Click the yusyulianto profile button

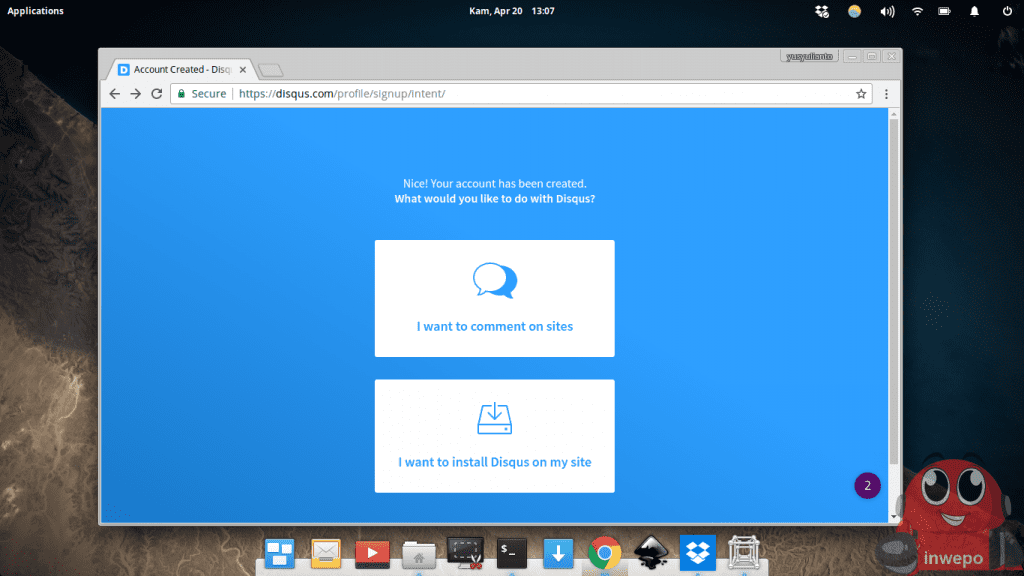pyautogui.click(x=809, y=57)
